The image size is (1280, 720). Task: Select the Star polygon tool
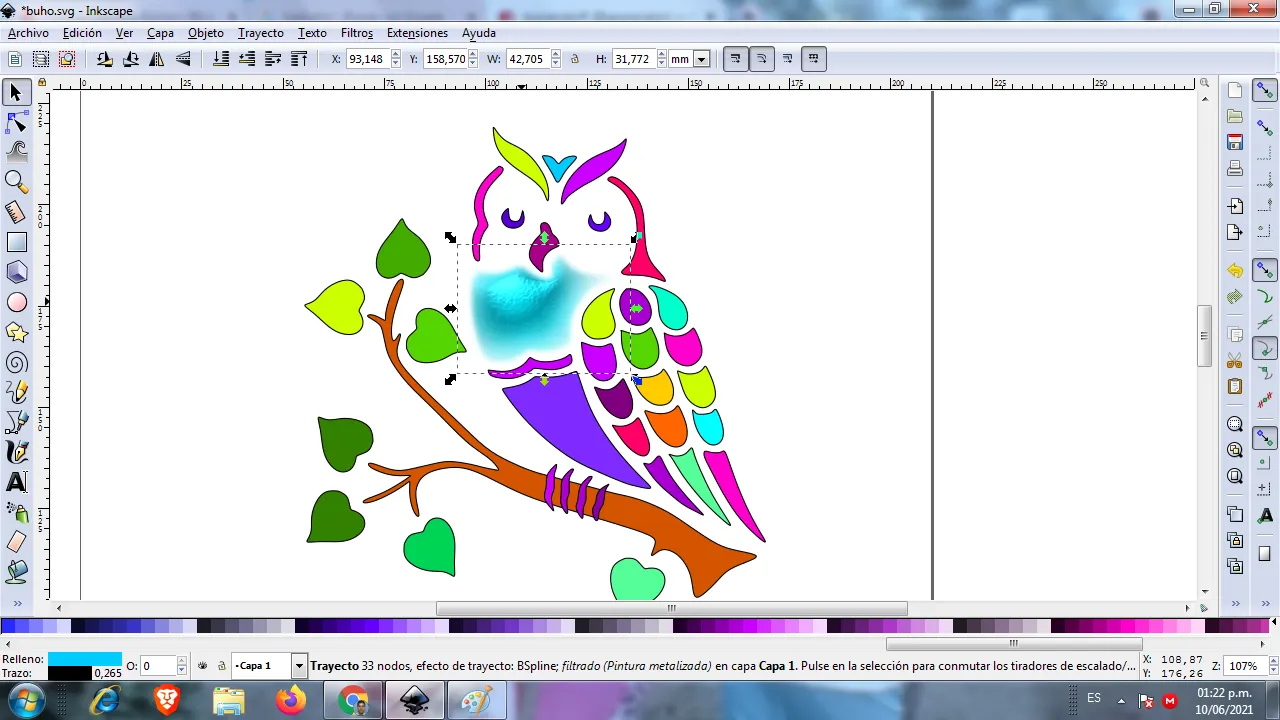coord(16,332)
